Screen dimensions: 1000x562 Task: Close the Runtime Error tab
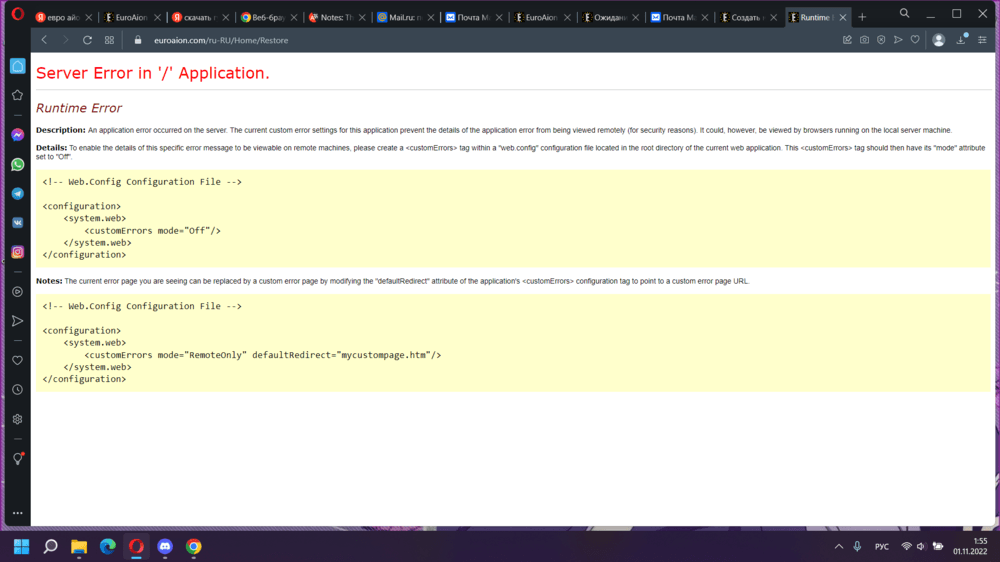[841, 17]
